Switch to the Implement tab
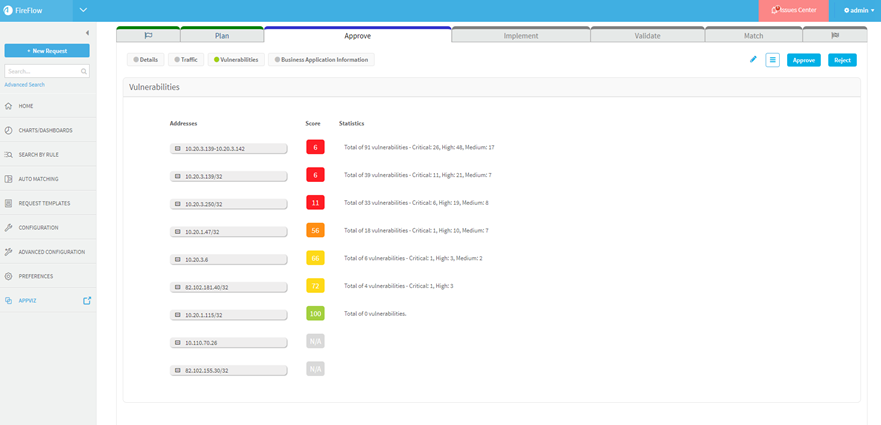 [520, 35]
